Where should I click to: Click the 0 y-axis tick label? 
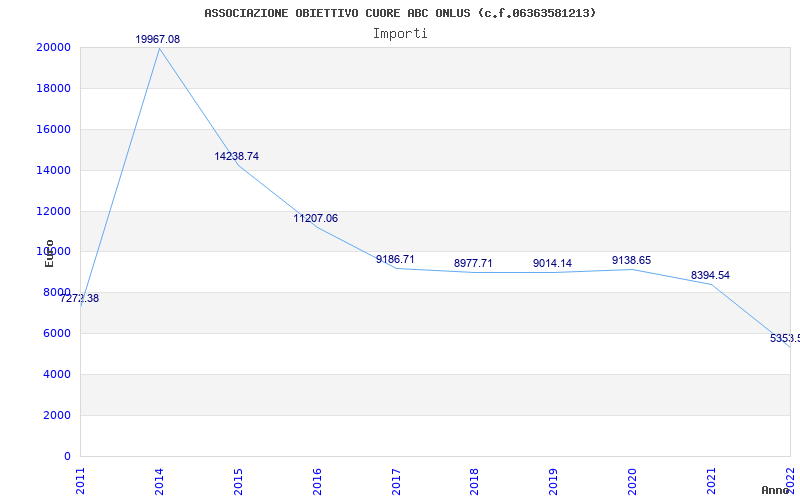coord(67,456)
